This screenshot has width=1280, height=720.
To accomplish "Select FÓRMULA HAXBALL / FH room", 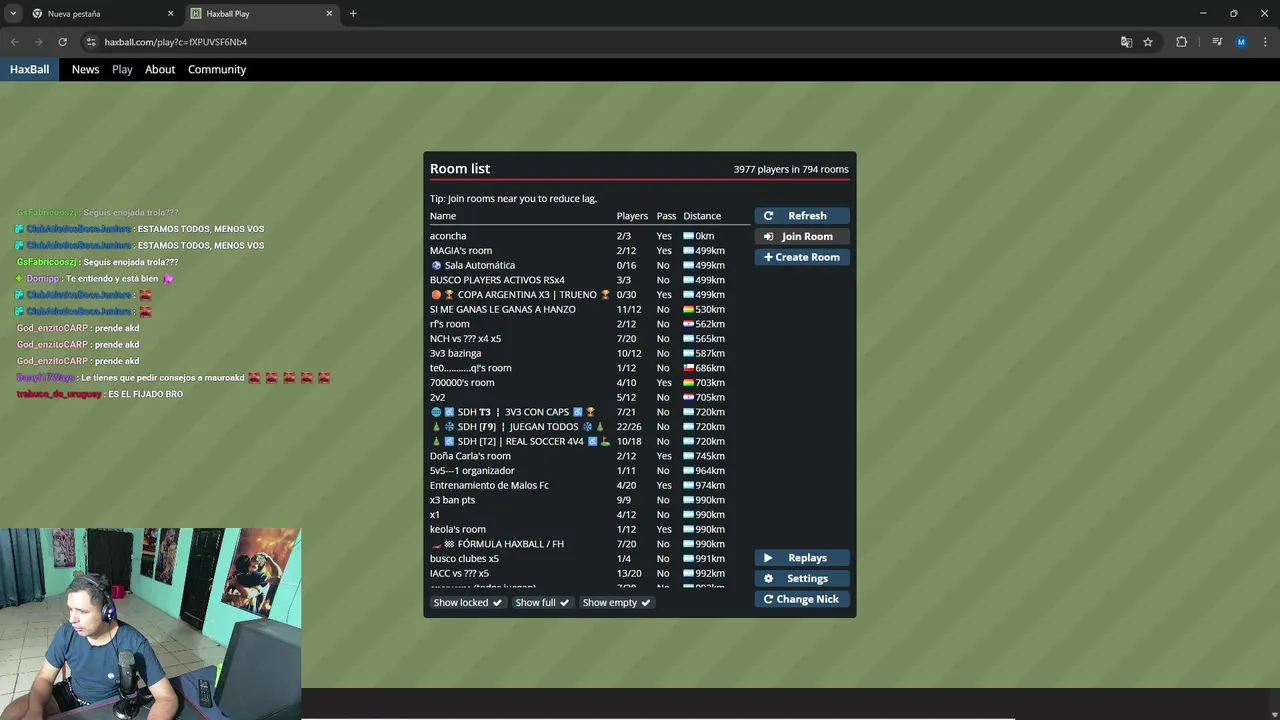I will coord(590,544).
